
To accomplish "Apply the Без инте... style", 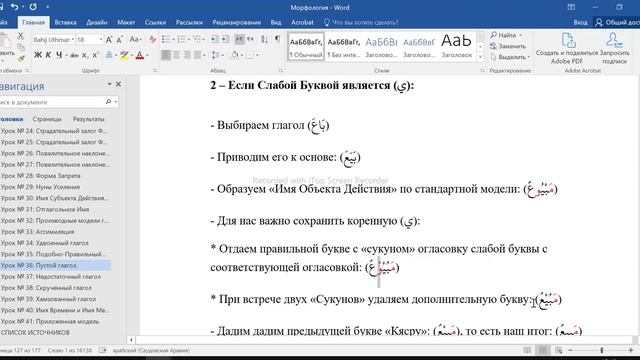I will 344,47.
